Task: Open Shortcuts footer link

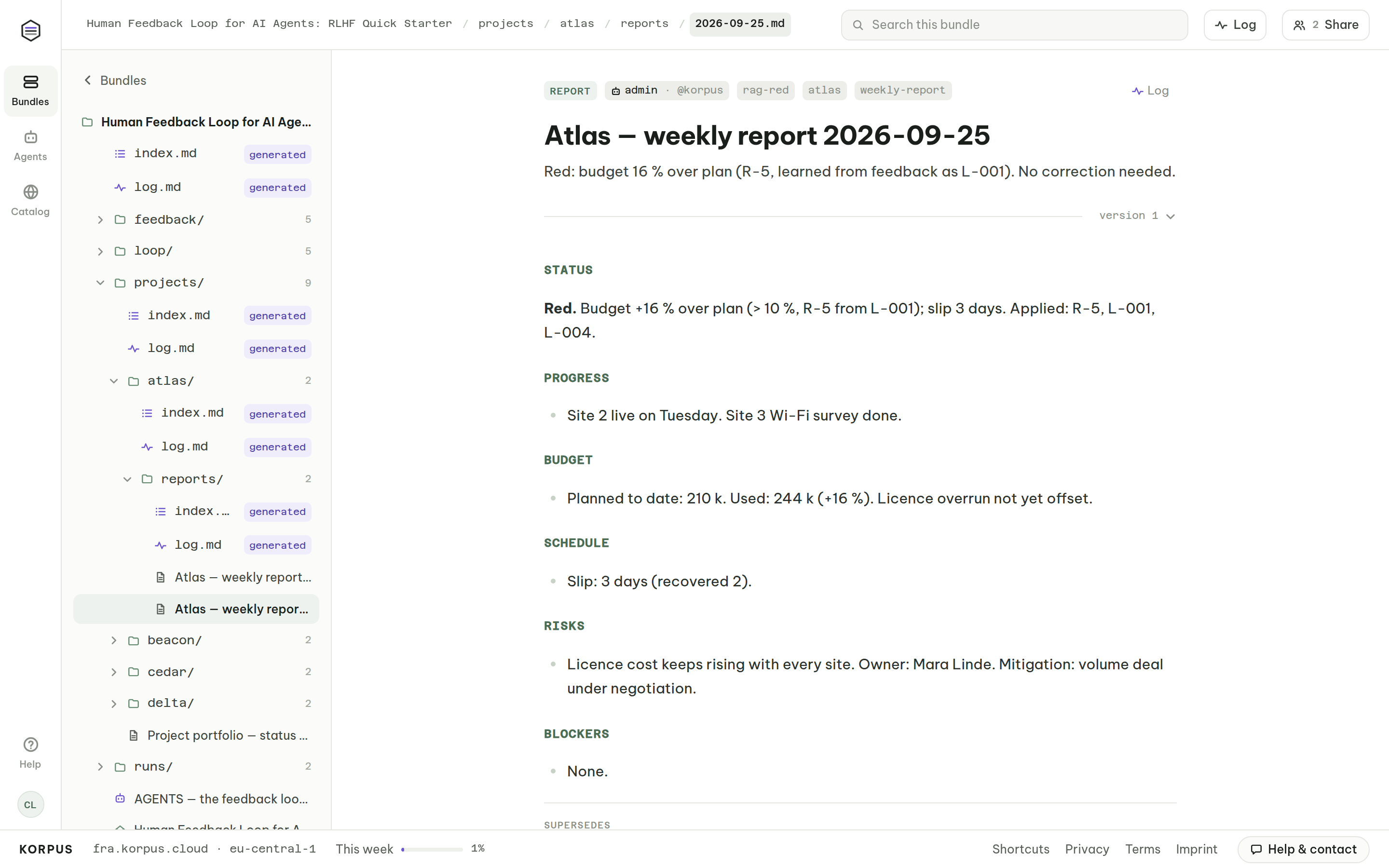Action: click(1021, 849)
